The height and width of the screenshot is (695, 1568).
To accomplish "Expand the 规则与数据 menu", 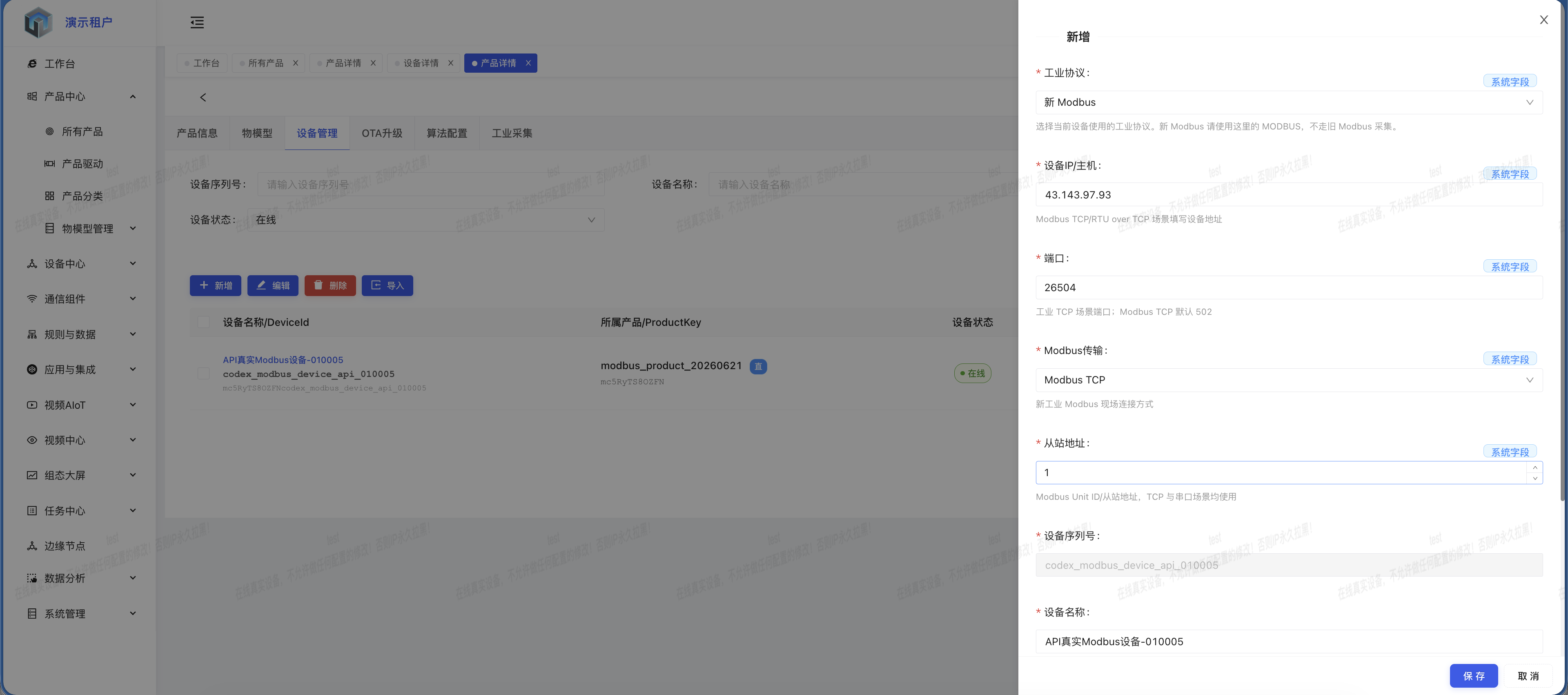I will [x=133, y=334].
